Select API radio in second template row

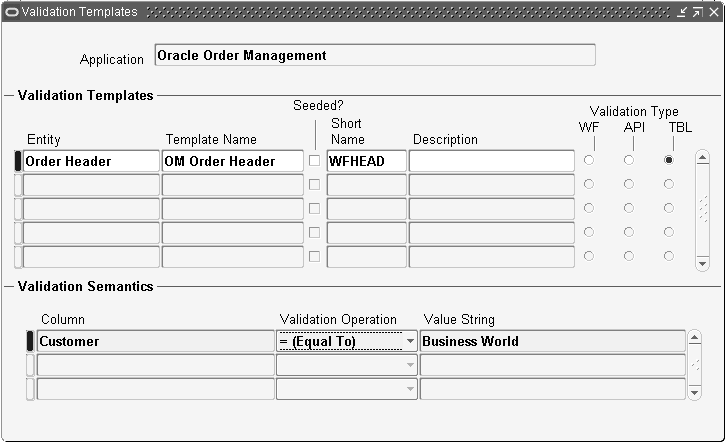pos(629,184)
